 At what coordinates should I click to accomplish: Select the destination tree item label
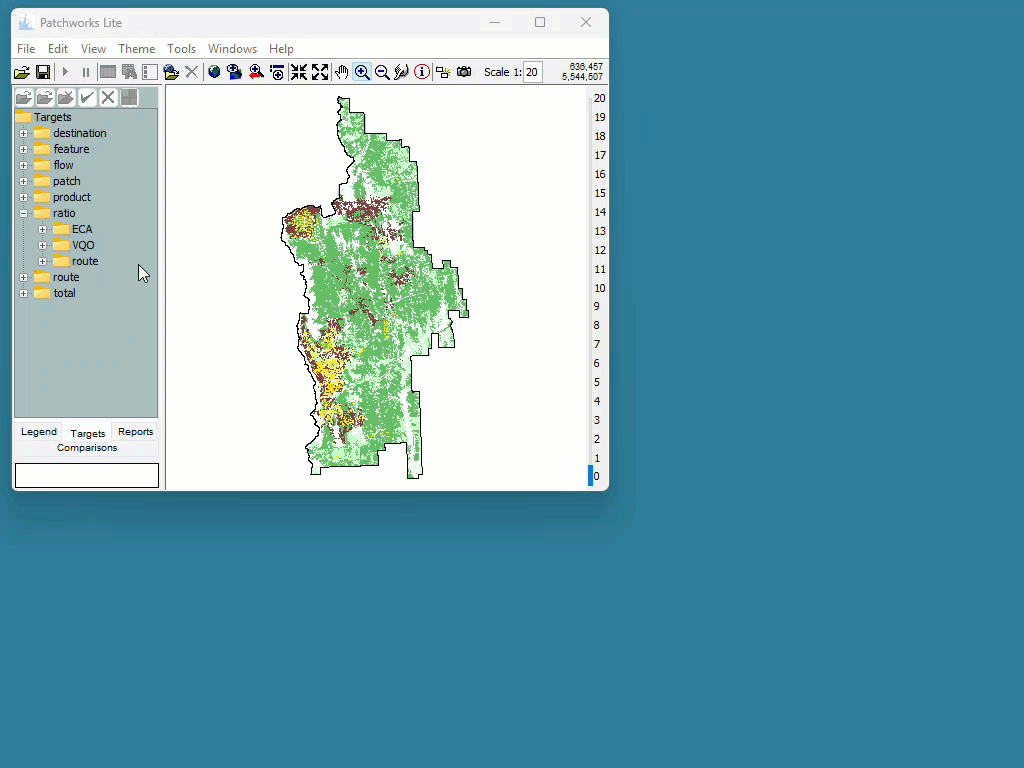[x=80, y=133]
